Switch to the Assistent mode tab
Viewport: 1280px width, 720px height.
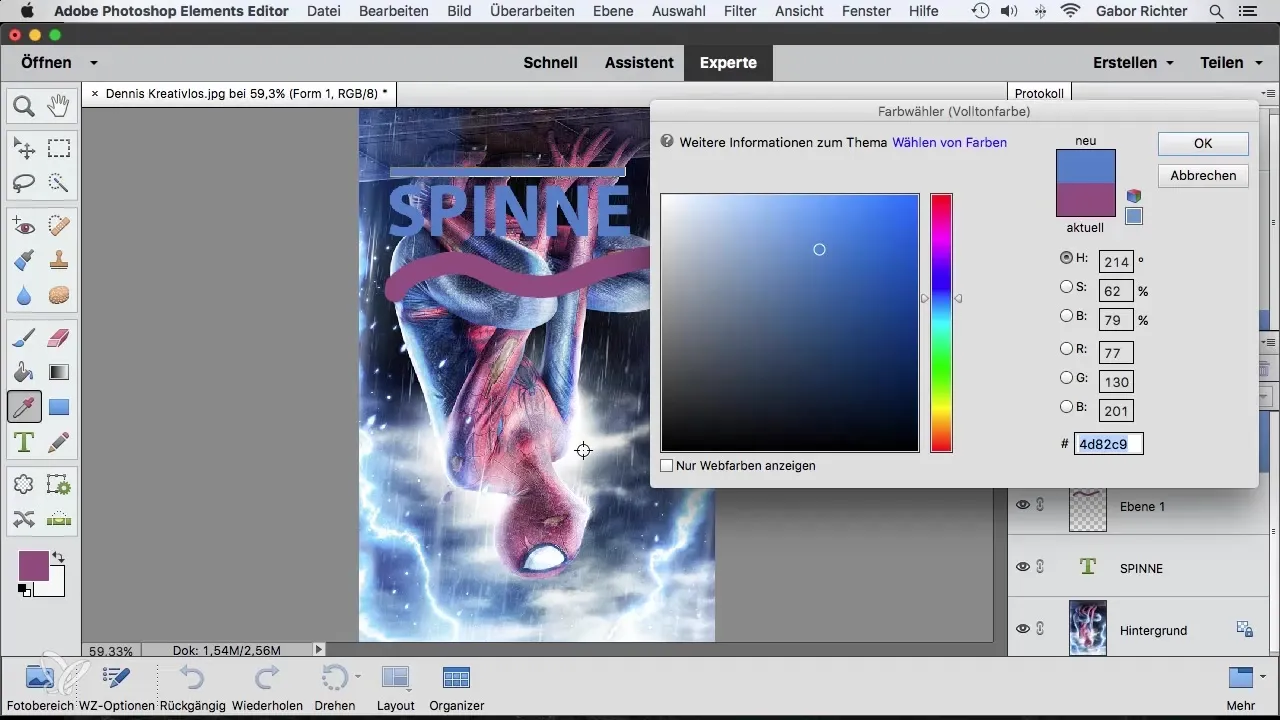[x=639, y=62]
